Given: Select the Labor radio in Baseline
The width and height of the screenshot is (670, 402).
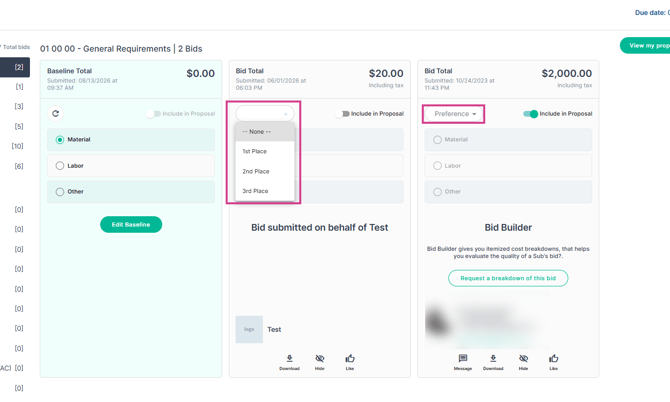Looking at the screenshot, I should [x=60, y=166].
